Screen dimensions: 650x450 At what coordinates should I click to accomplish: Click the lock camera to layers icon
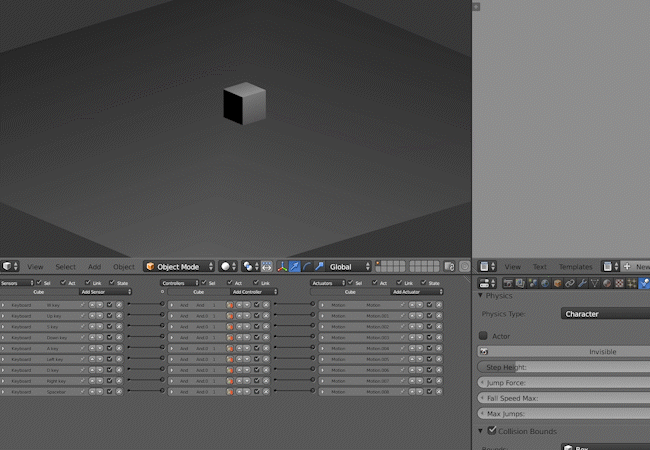click(x=449, y=266)
